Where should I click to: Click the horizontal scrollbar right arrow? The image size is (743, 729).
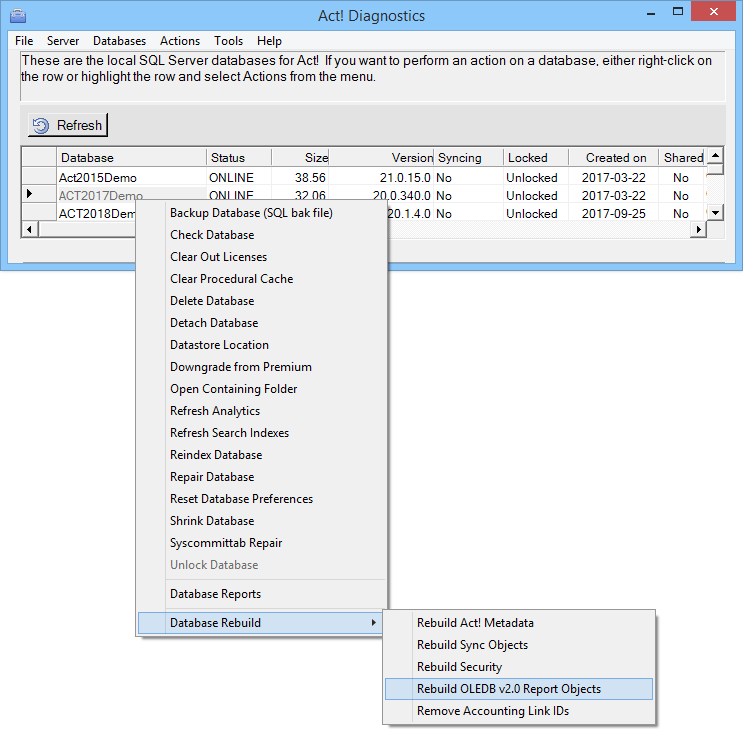pyautogui.click(x=698, y=230)
